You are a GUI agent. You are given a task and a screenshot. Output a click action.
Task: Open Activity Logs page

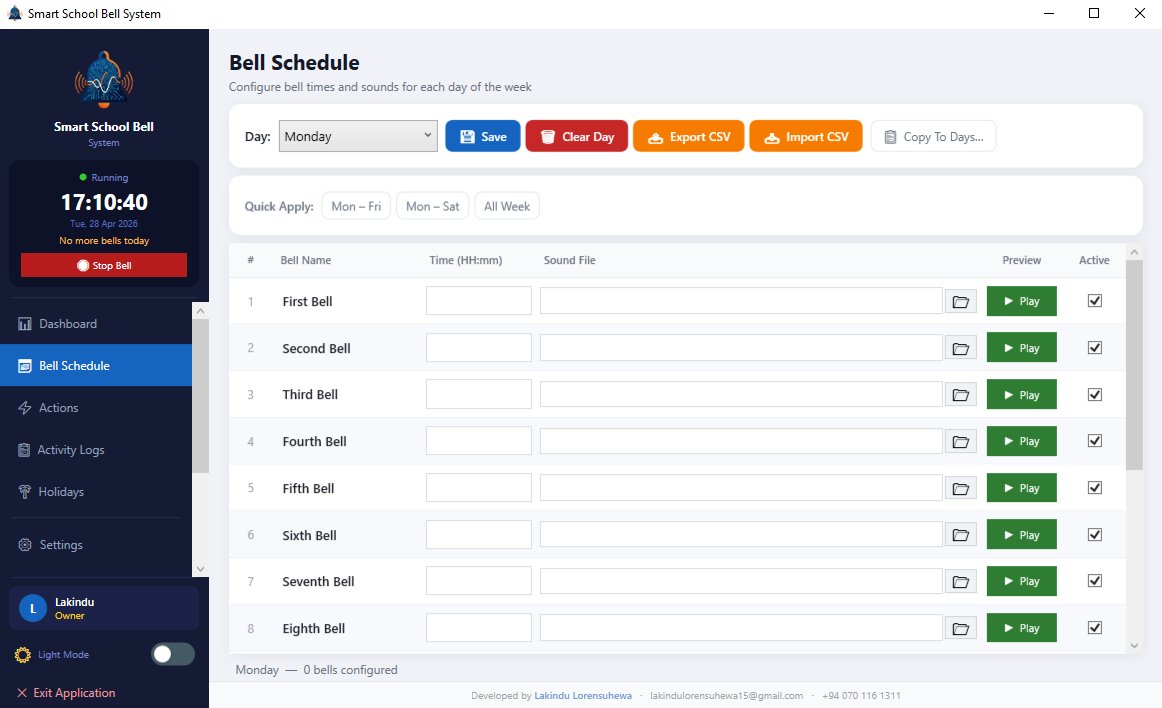(x=96, y=450)
